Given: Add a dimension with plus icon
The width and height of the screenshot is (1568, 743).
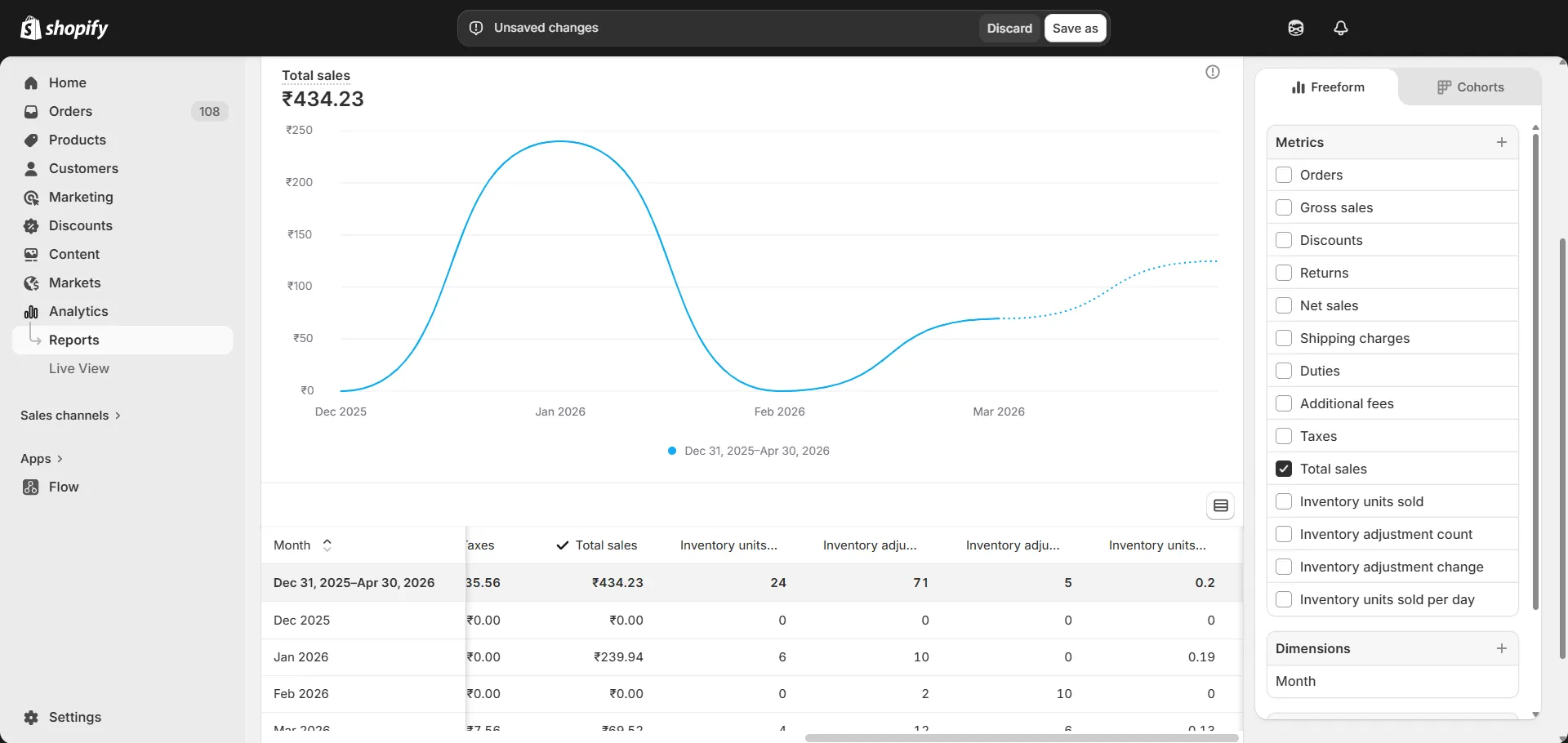Looking at the screenshot, I should tap(1502, 648).
